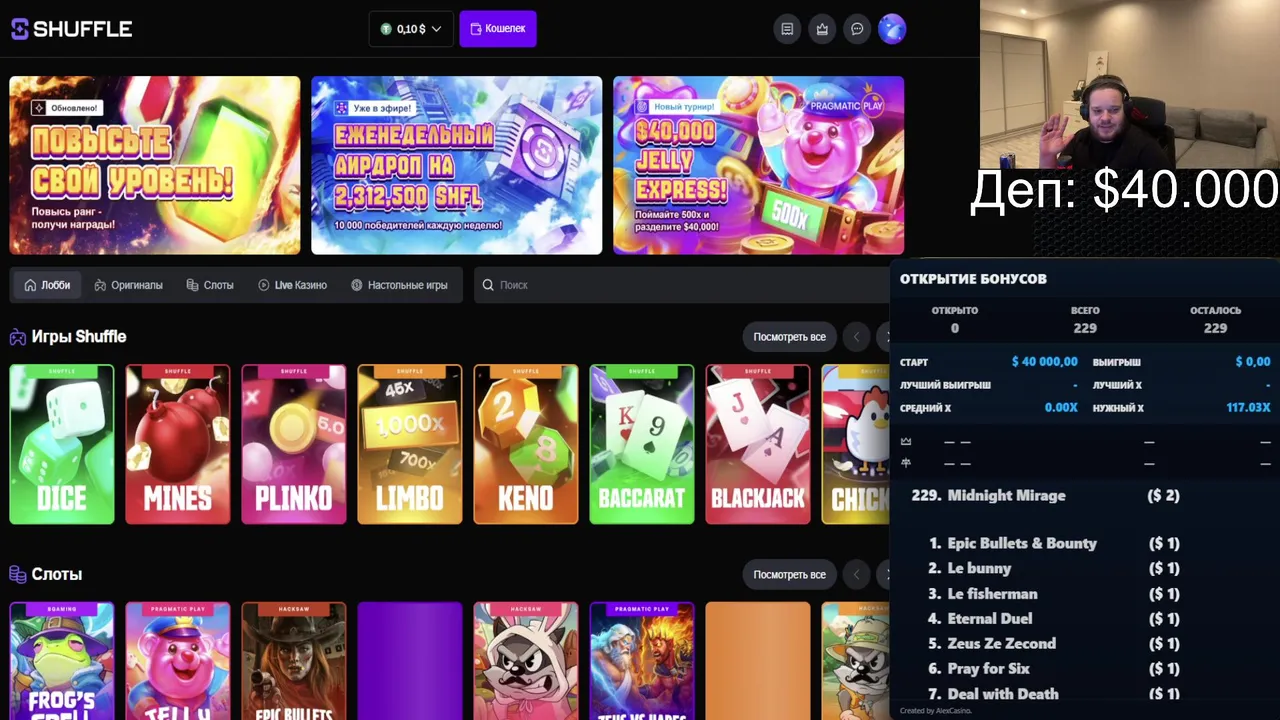
Task: Open the Frog's Spell slot
Action: [x=62, y=661]
